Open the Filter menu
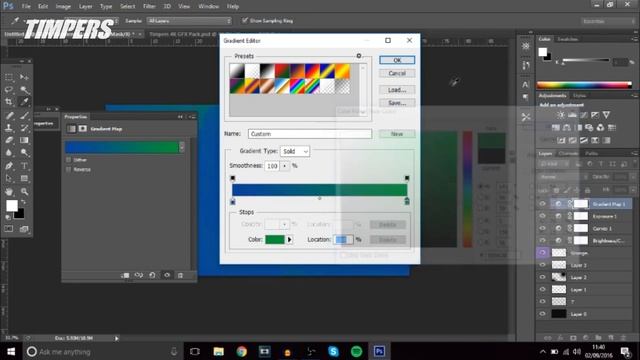The width and height of the screenshot is (640, 360). tap(149, 6)
